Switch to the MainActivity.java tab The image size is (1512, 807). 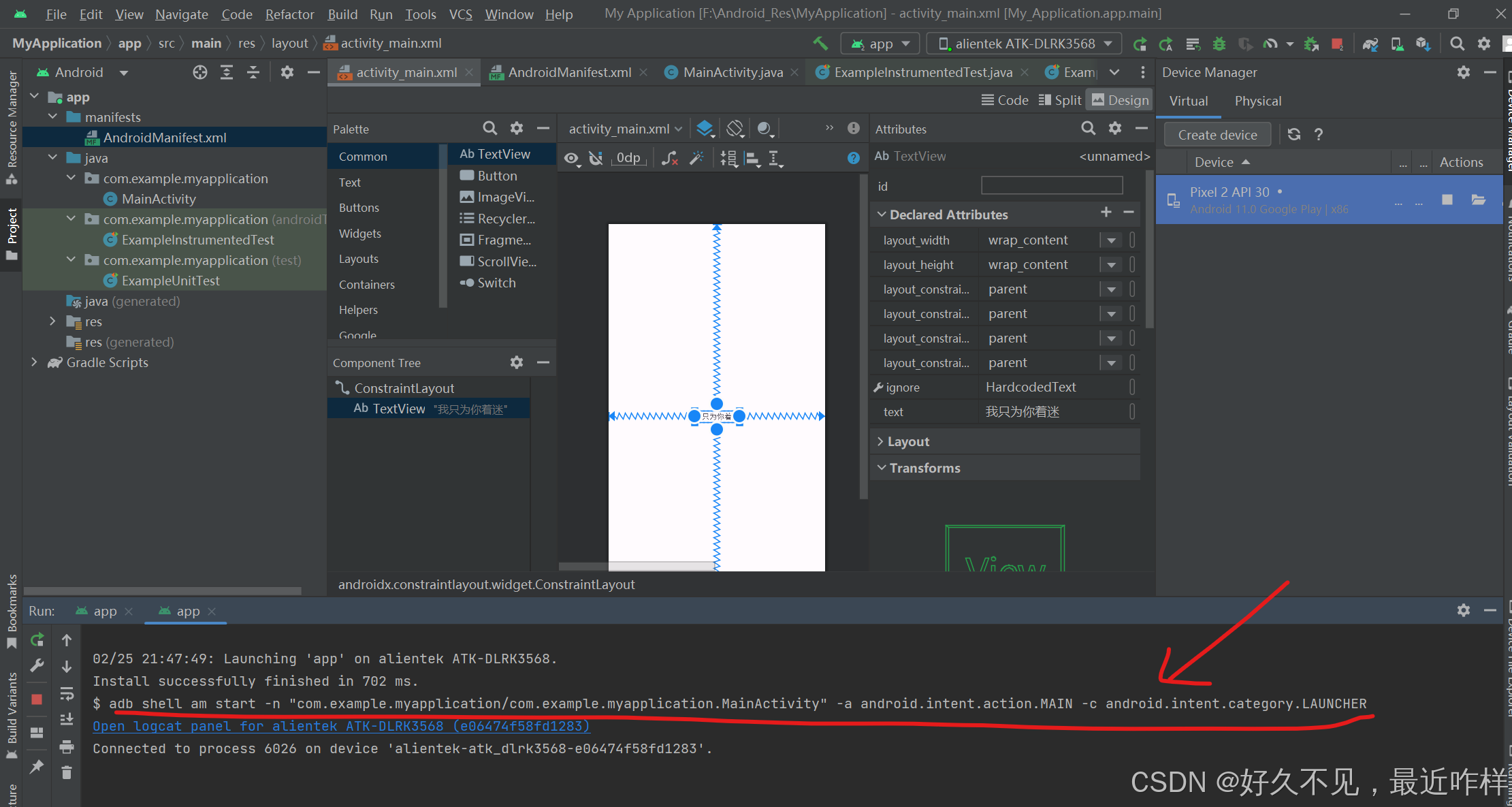(x=732, y=72)
